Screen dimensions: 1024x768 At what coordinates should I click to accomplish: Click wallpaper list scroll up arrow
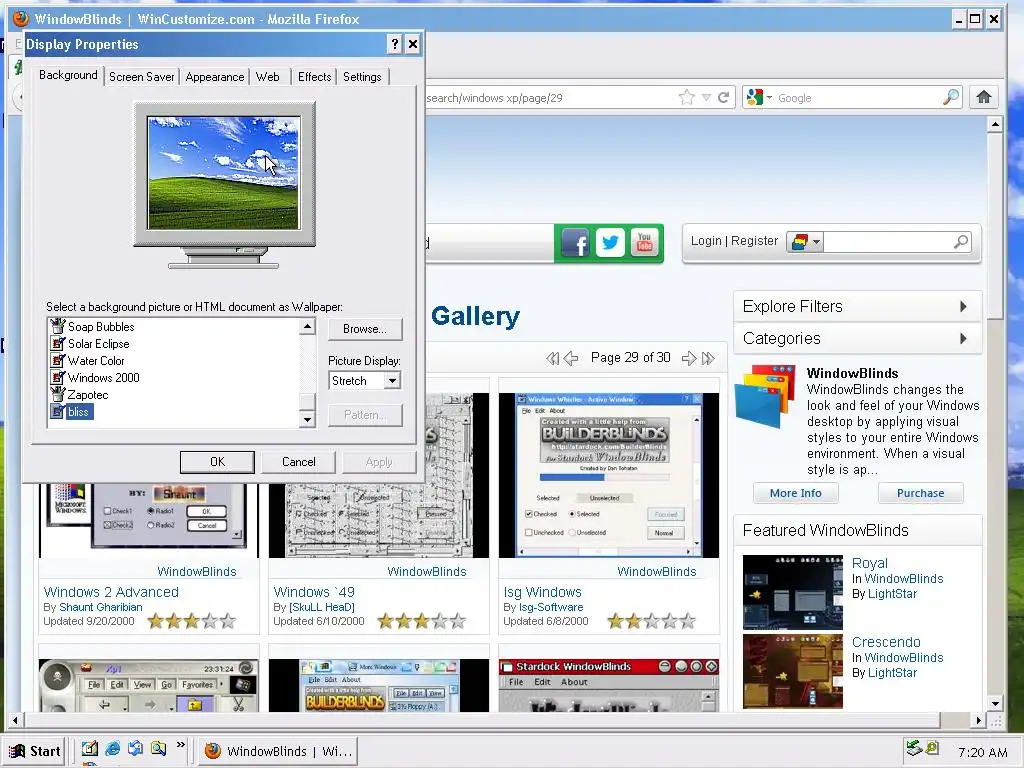pyautogui.click(x=308, y=326)
